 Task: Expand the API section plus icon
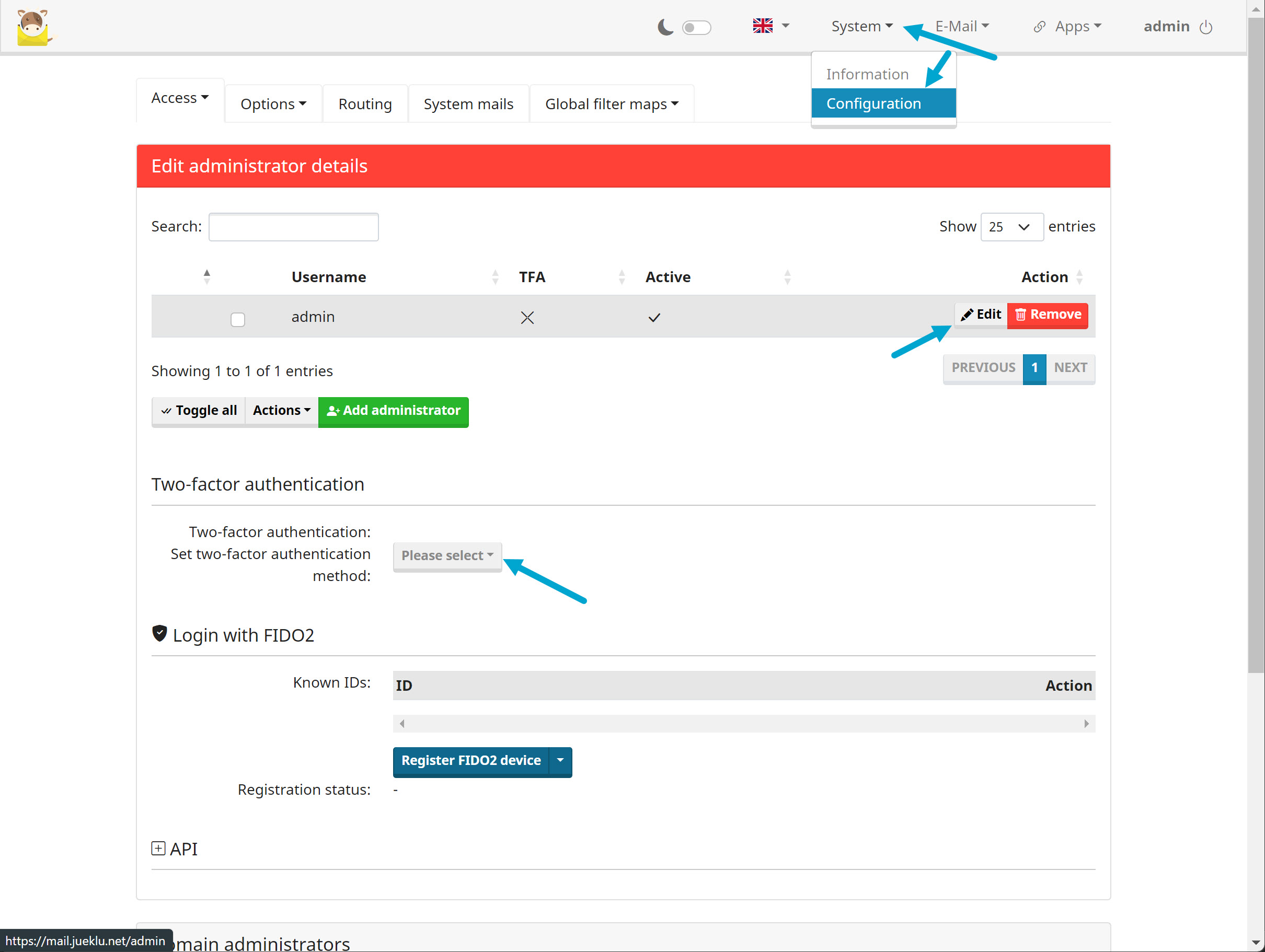tap(158, 848)
